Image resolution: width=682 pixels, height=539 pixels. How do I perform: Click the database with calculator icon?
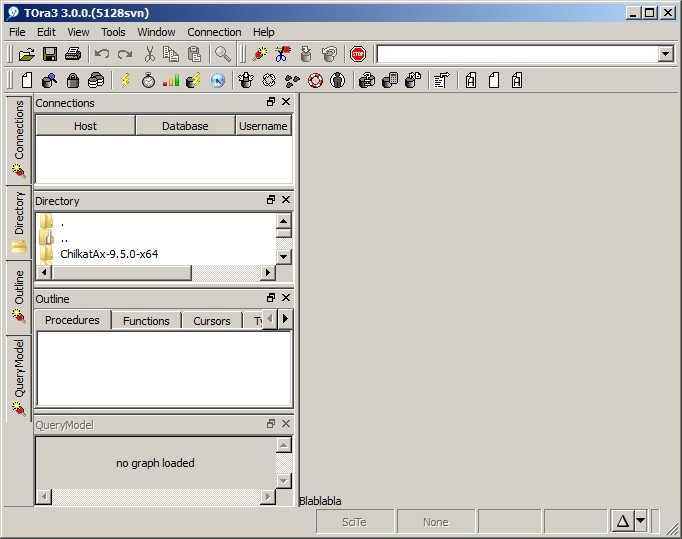click(390, 80)
